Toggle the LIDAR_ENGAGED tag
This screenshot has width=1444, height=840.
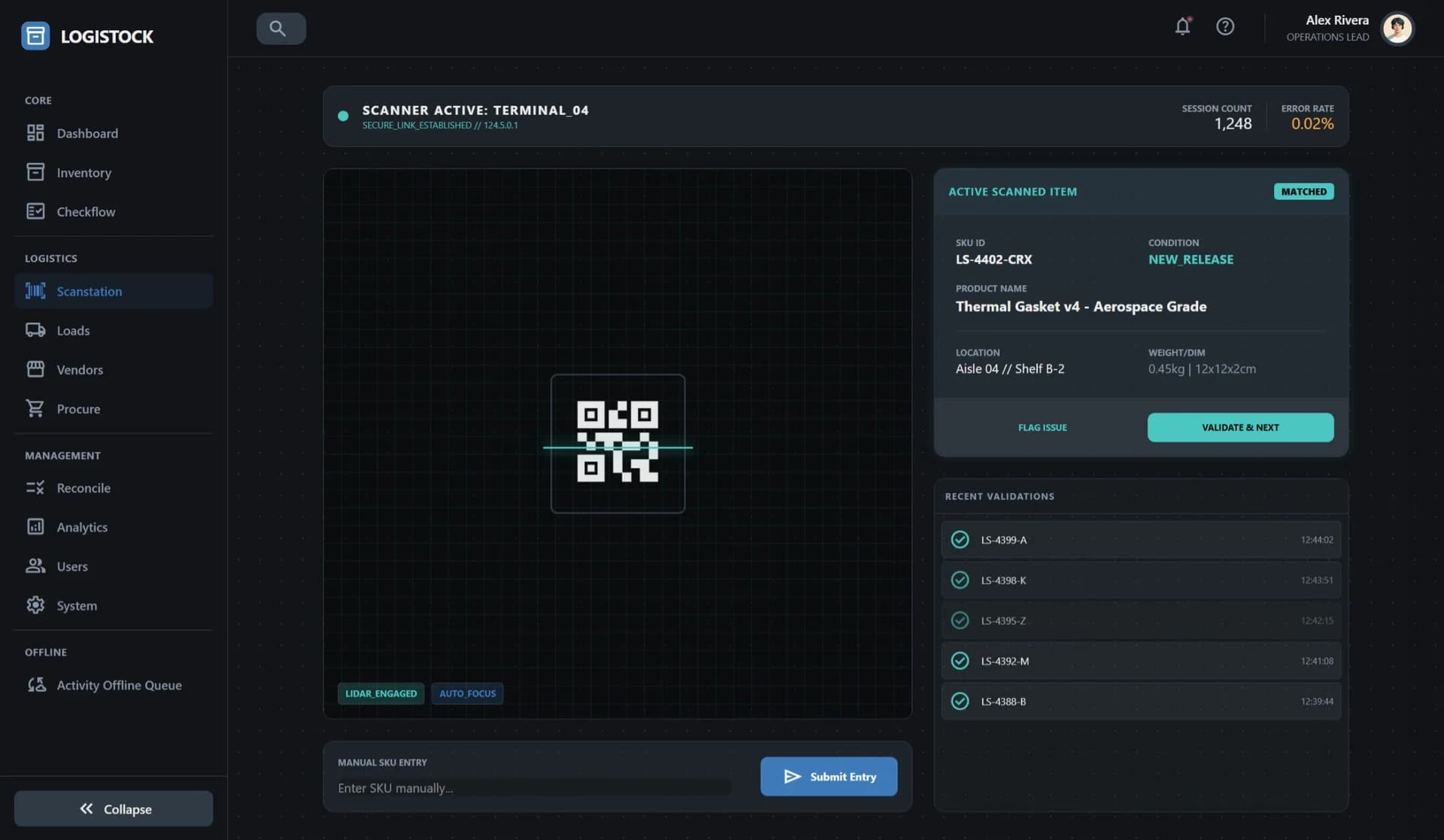point(381,693)
